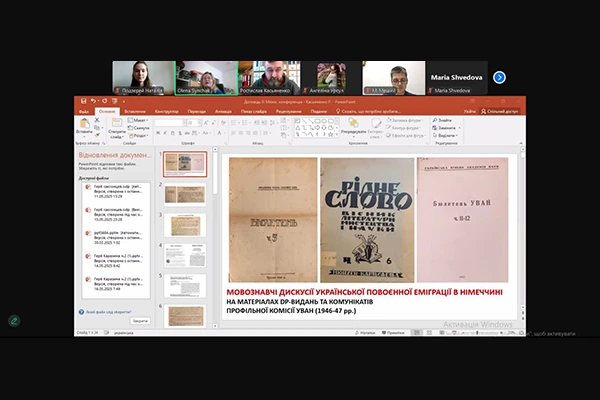The height and width of the screenshot is (400, 600).
Task: Open the Розділ section dropdown
Action: coord(138,136)
